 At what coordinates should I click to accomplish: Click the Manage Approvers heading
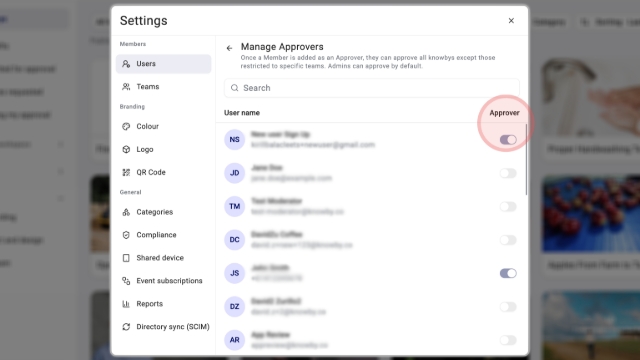tap(282, 47)
